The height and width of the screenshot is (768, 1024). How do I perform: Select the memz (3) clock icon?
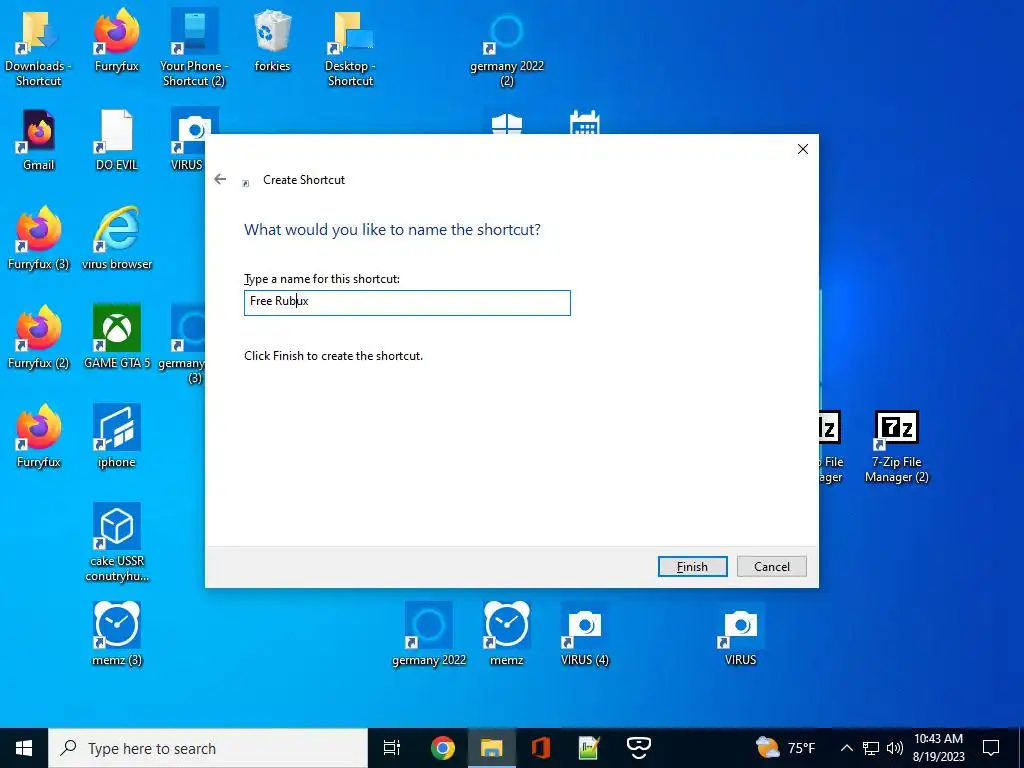point(117,634)
